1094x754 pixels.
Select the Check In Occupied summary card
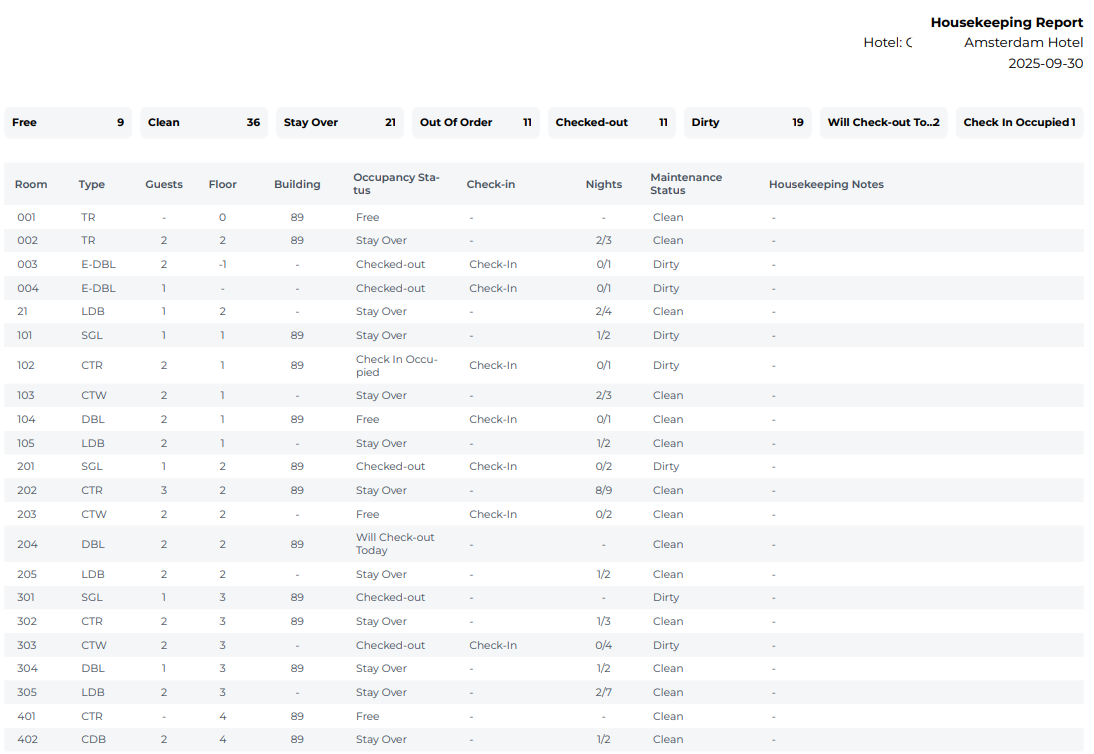[1019, 122]
